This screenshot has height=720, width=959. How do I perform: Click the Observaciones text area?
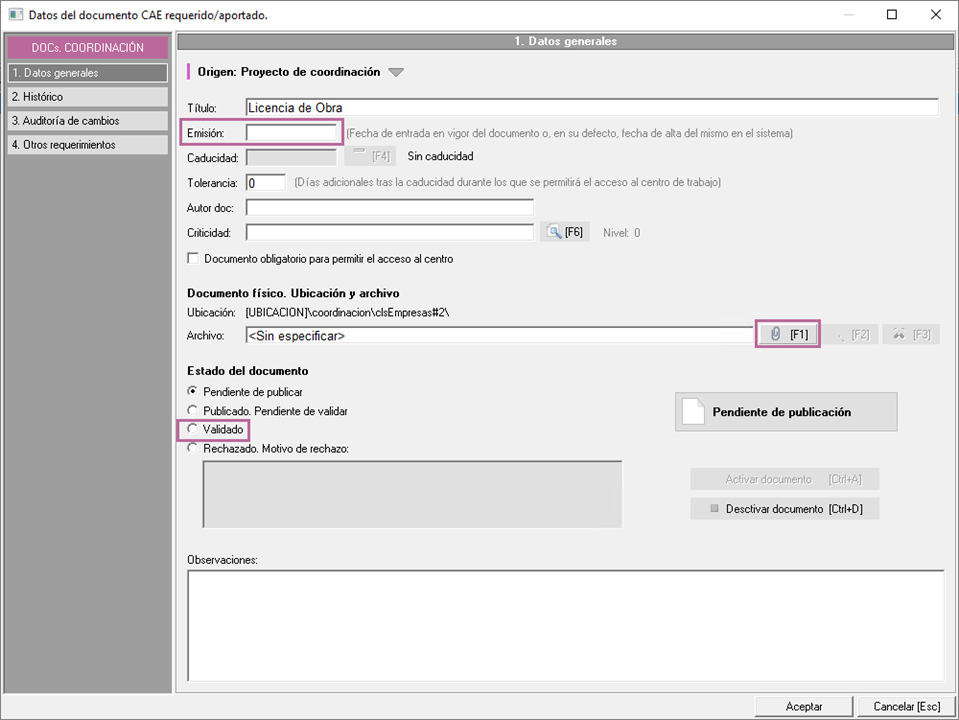tap(566, 625)
